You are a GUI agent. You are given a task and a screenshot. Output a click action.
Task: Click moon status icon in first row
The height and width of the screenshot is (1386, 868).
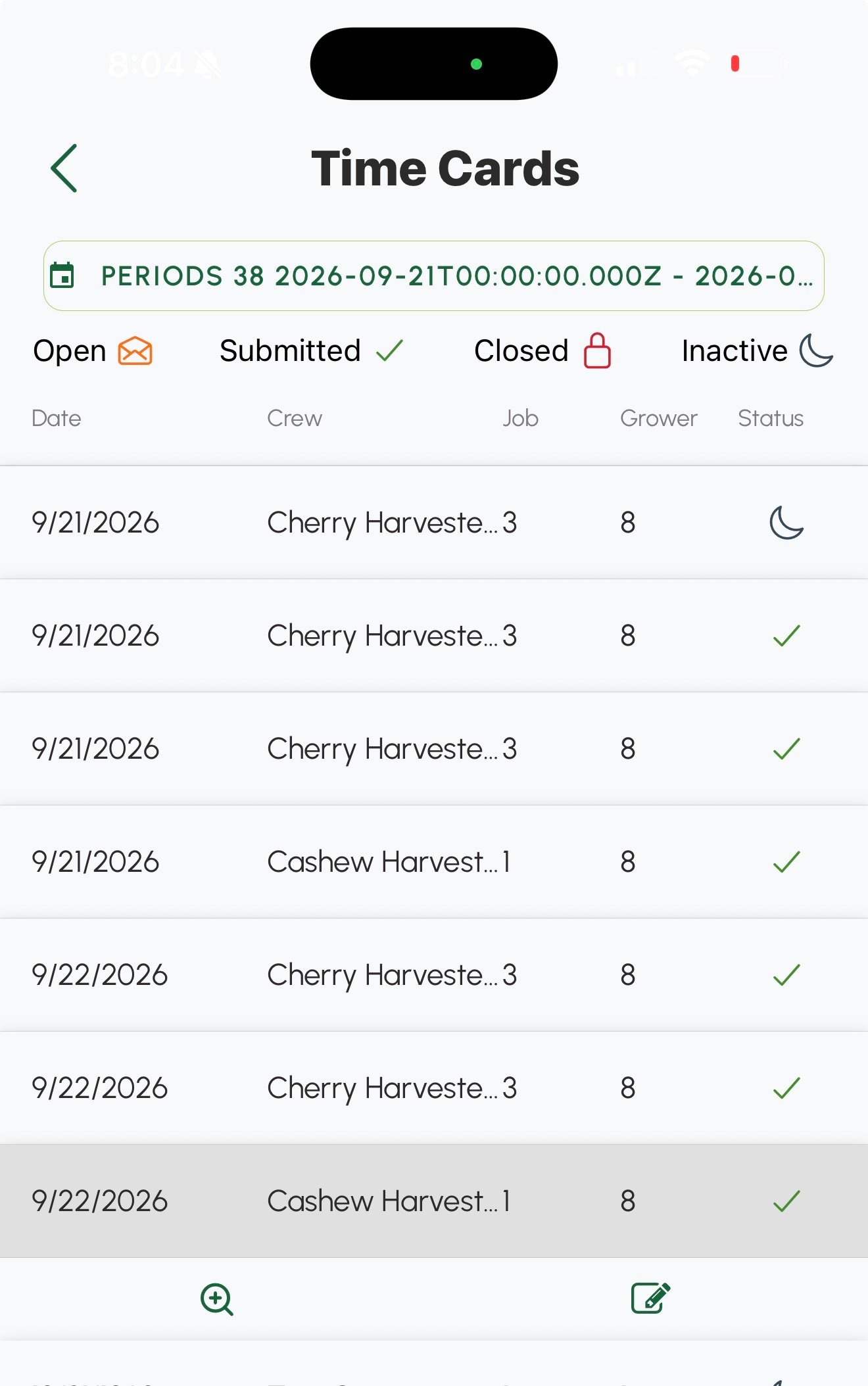(x=786, y=523)
